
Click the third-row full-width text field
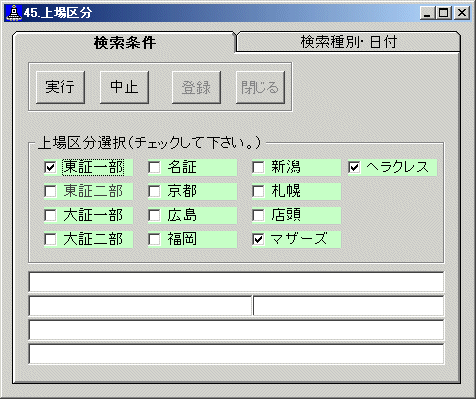[x=236, y=330]
